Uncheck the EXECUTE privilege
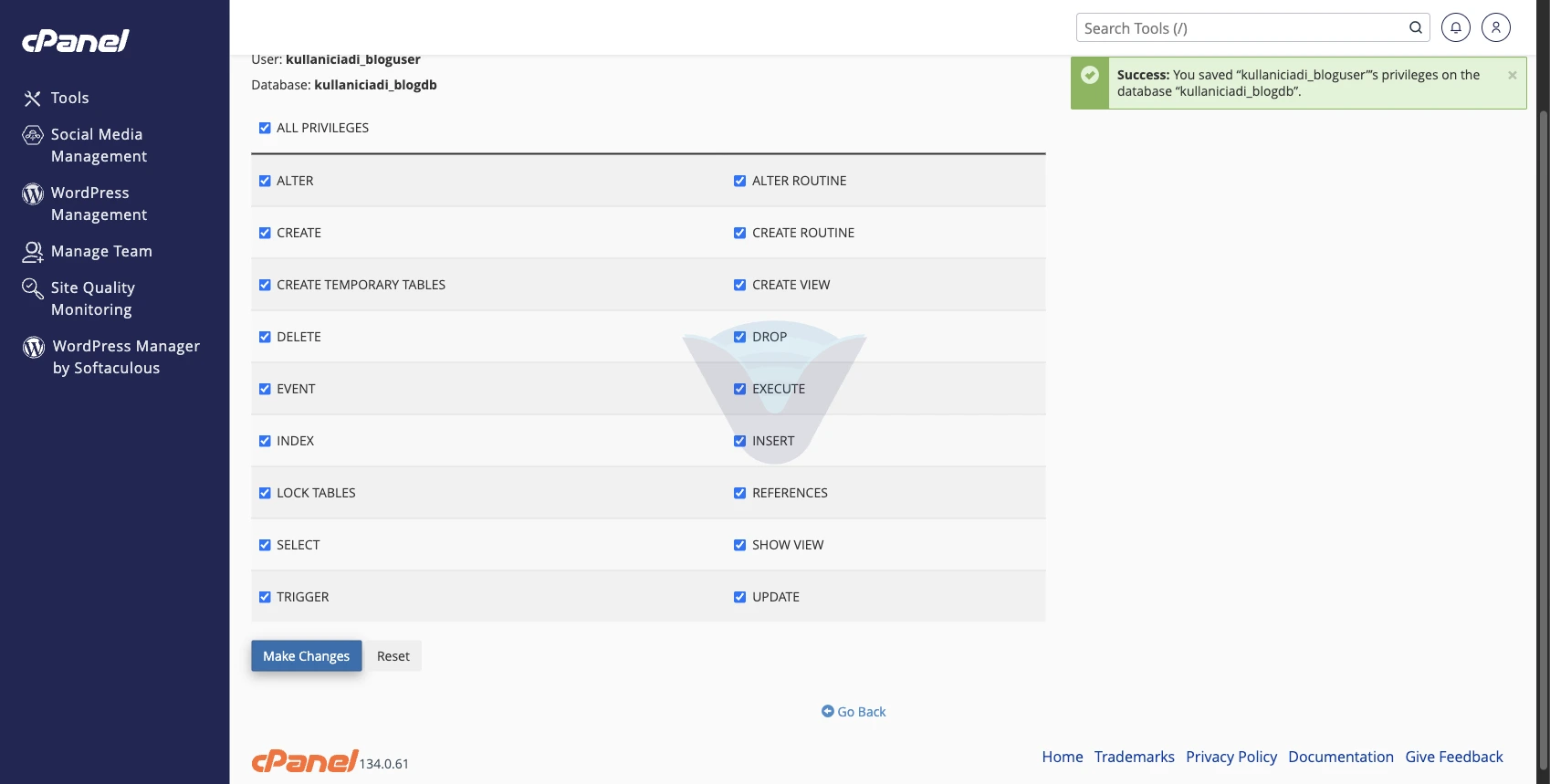Image resolution: width=1550 pixels, height=784 pixels. point(740,389)
